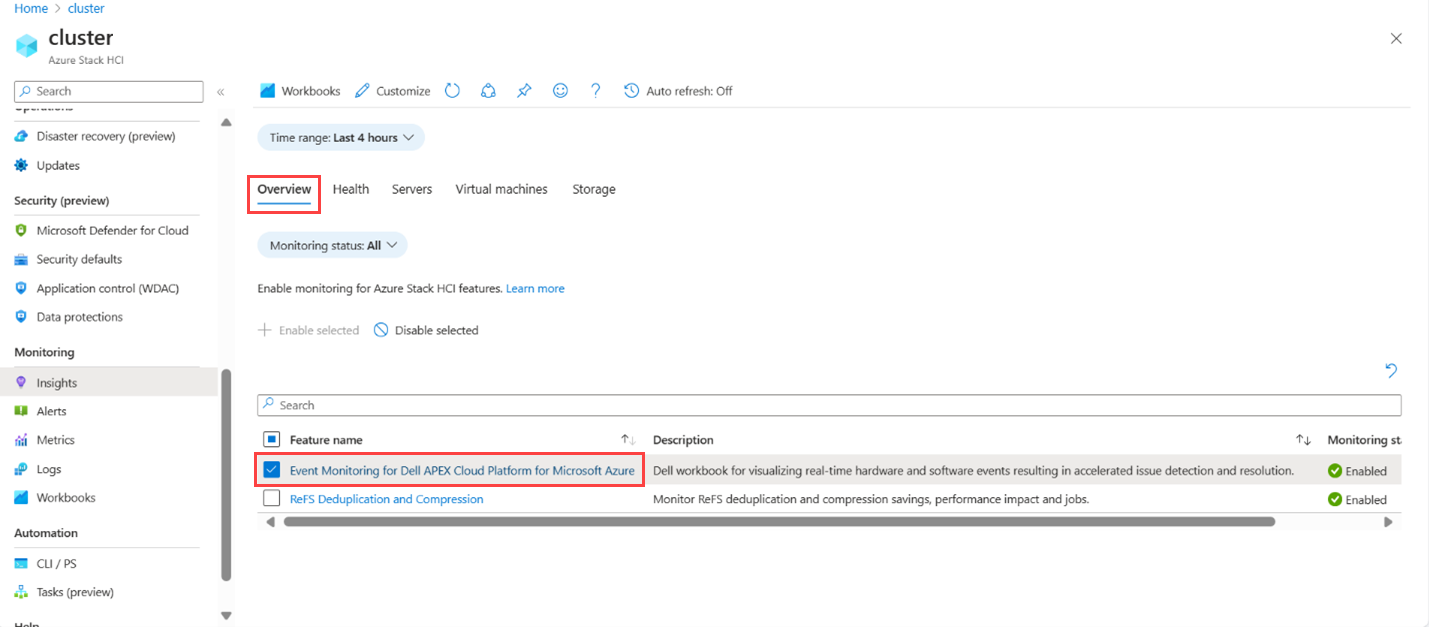Open Tasks (preview) in sidebar
This screenshot has width=1429, height=627.
(75, 592)
